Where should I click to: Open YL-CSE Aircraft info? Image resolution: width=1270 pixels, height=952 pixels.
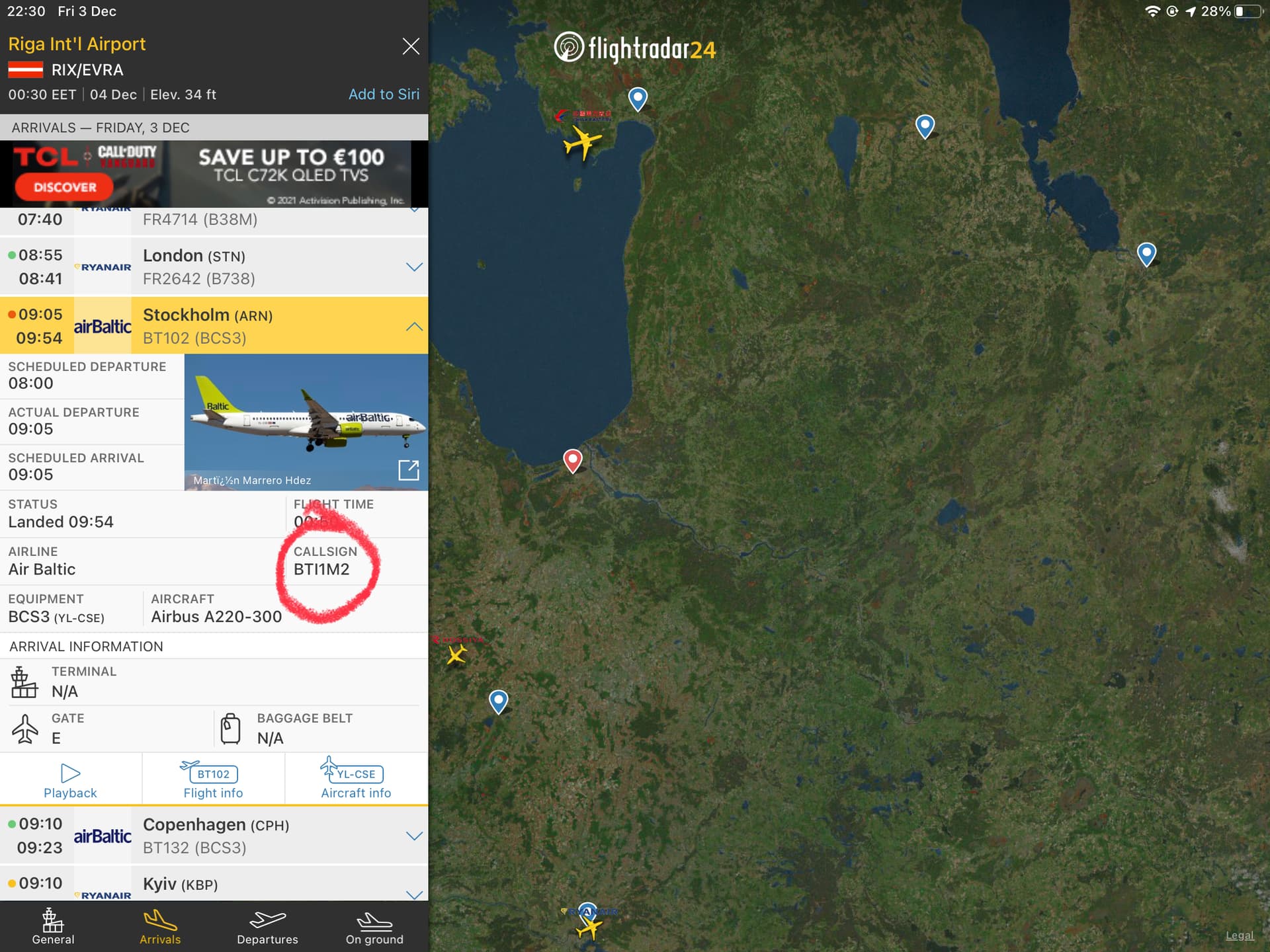(x=356, y=780)
